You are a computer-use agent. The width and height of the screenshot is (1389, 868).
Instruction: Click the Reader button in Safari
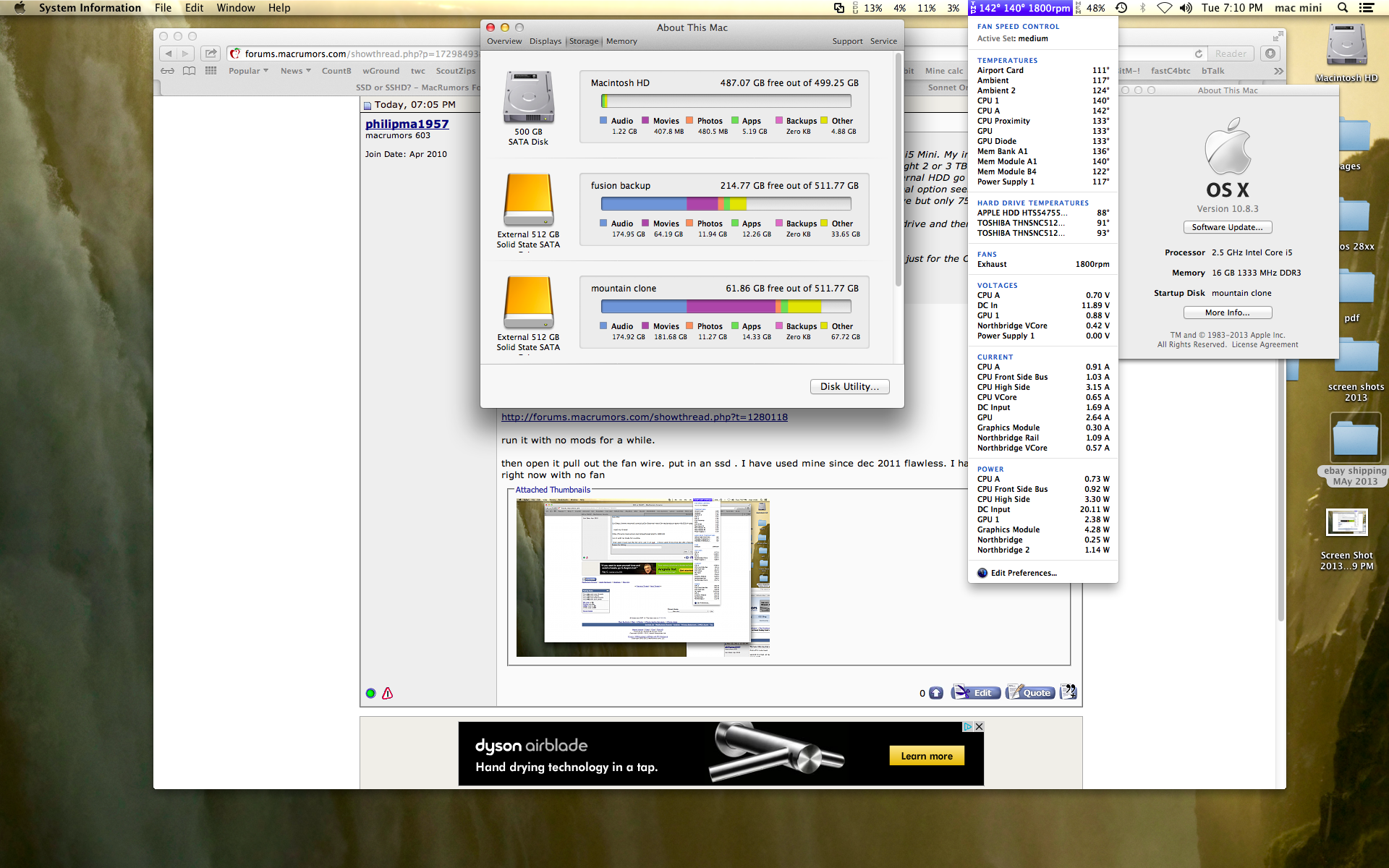[1231, 54]
